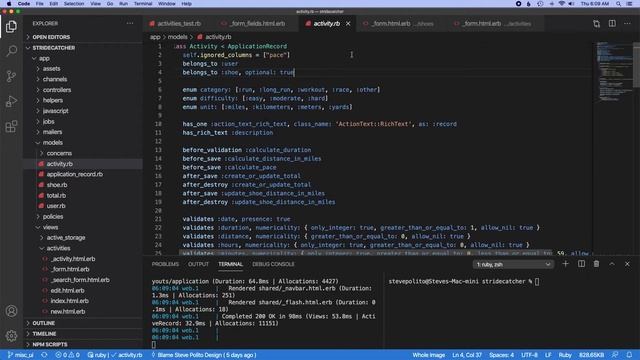Click Spaces: 4 indentation setting
Image resolution: width=640 pixels, height=360 pixels.
point(501,355)
